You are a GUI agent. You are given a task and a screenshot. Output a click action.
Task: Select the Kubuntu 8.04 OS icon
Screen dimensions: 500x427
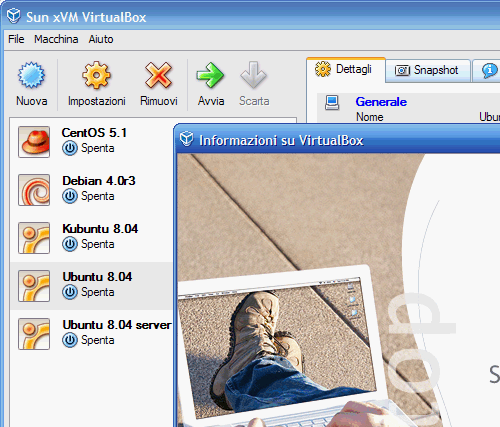click(x=34, y=238)
